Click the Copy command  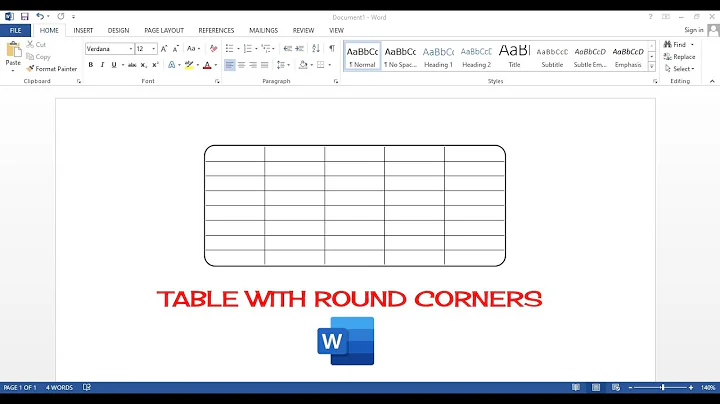39,56
